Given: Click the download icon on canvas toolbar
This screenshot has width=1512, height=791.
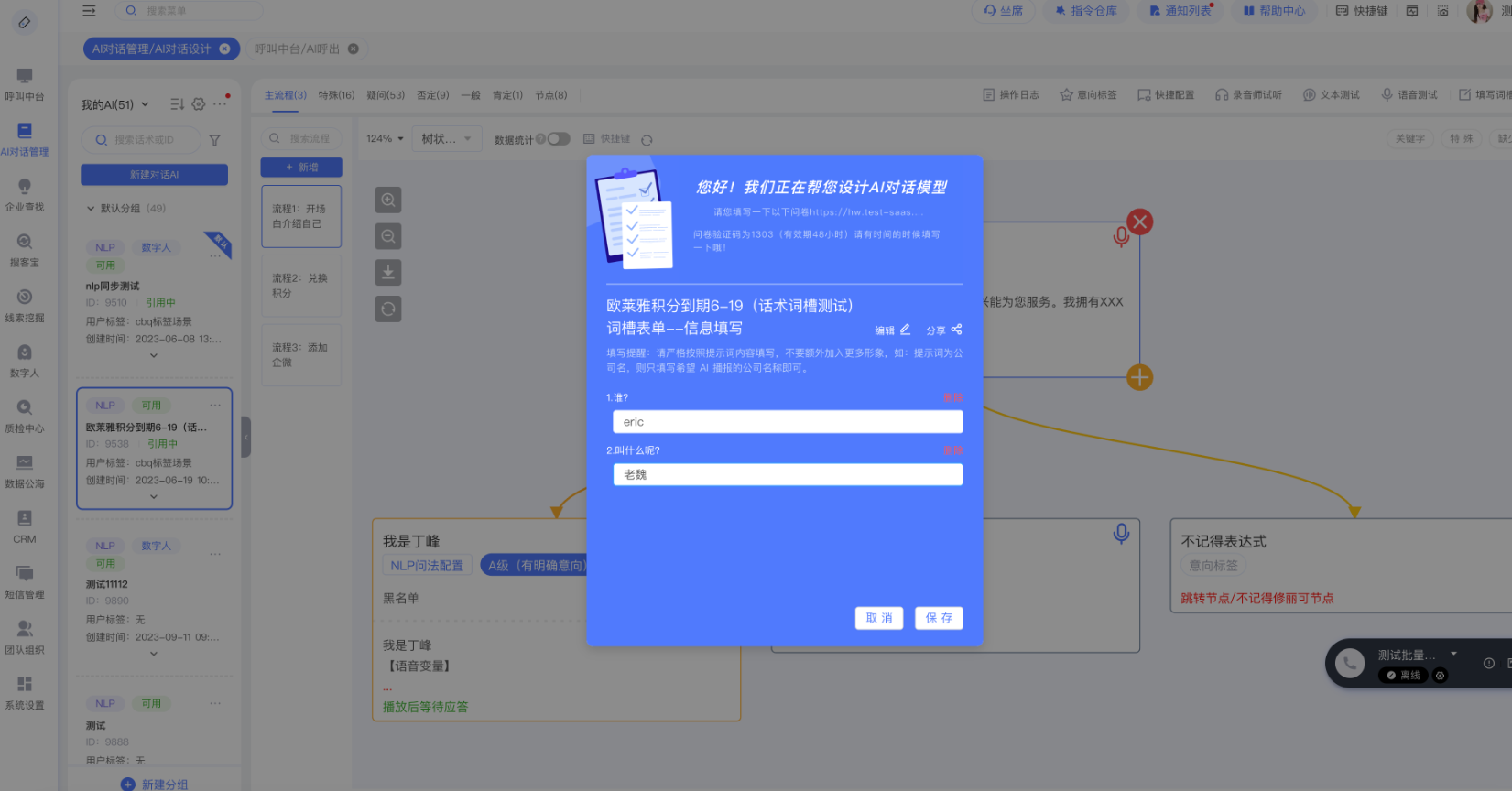Looking at the screenshot, I should tap(388, 273).
